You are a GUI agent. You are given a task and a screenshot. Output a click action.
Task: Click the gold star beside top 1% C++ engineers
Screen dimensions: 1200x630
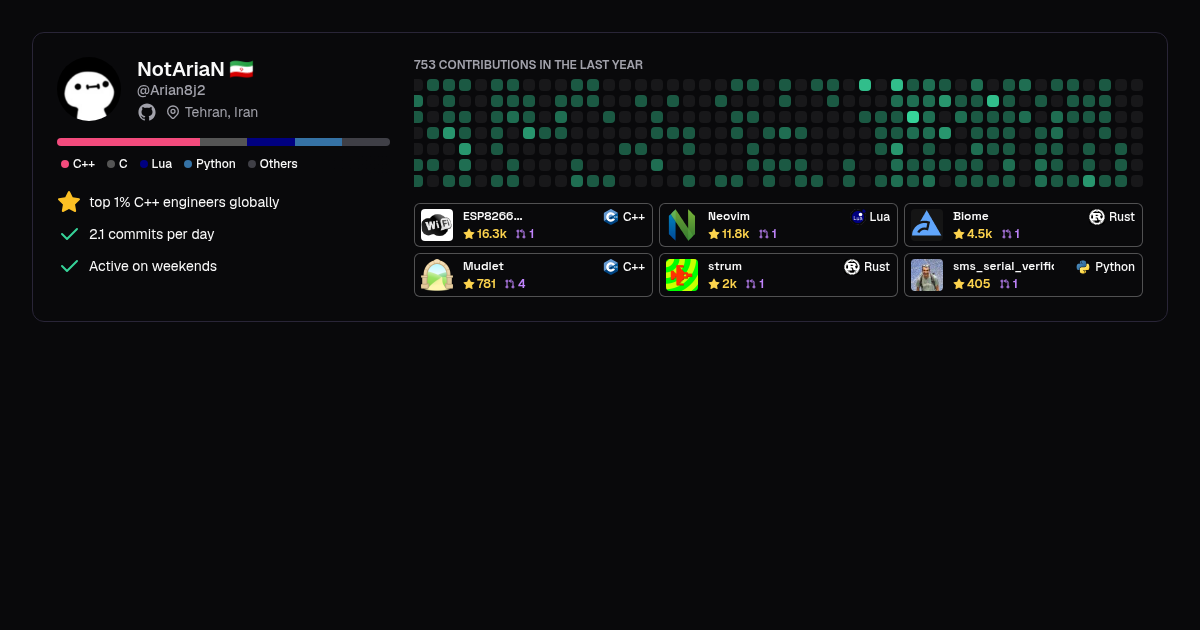[69, 202]
